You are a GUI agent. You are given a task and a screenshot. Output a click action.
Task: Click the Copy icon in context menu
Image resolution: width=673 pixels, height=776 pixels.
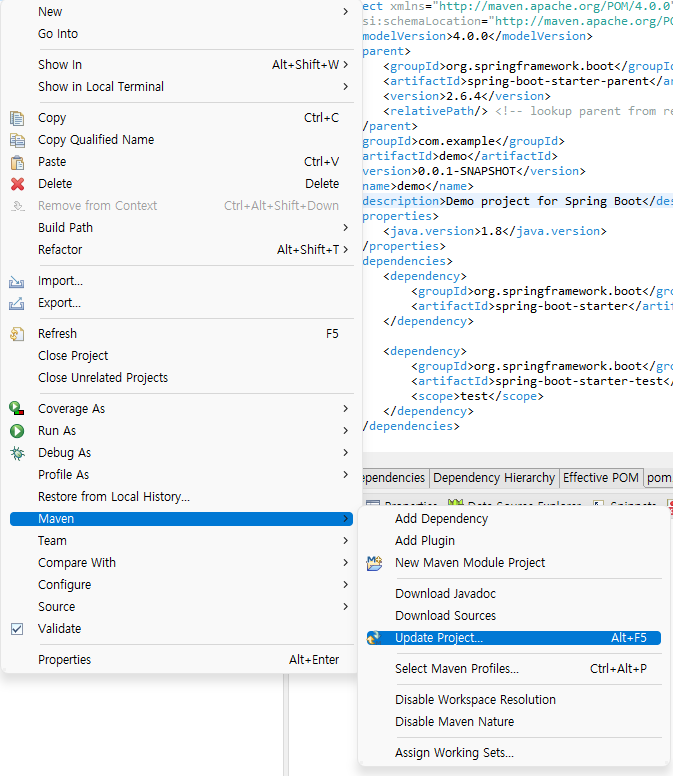click(x=17, y=118)
